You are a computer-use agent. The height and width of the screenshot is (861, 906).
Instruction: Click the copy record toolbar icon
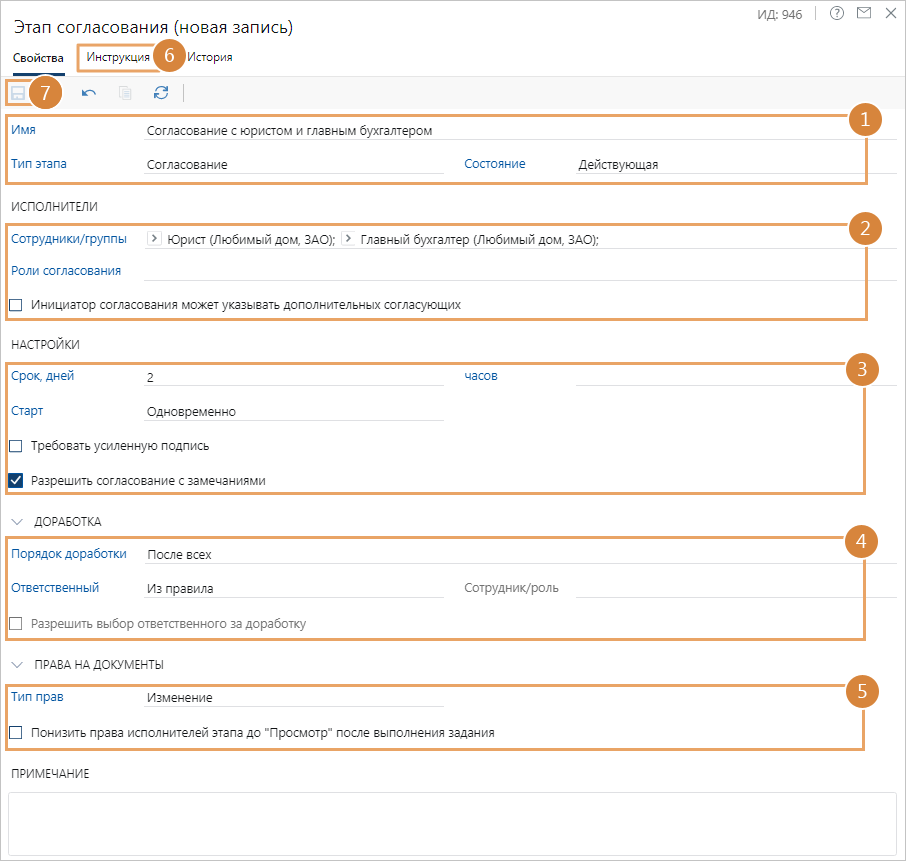click(x=125, y=93)
